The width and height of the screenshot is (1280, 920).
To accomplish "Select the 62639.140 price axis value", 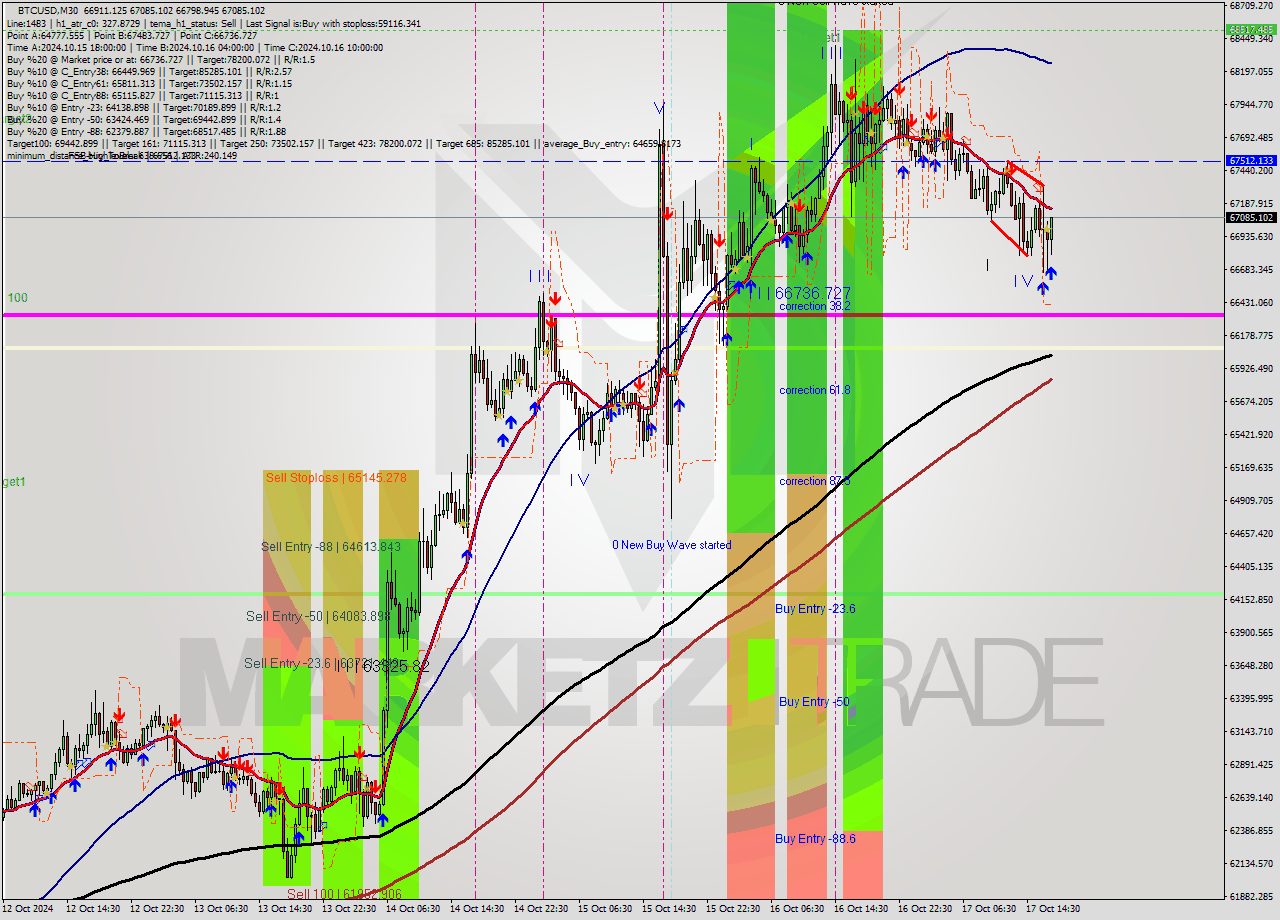I will pos(1251,797).
